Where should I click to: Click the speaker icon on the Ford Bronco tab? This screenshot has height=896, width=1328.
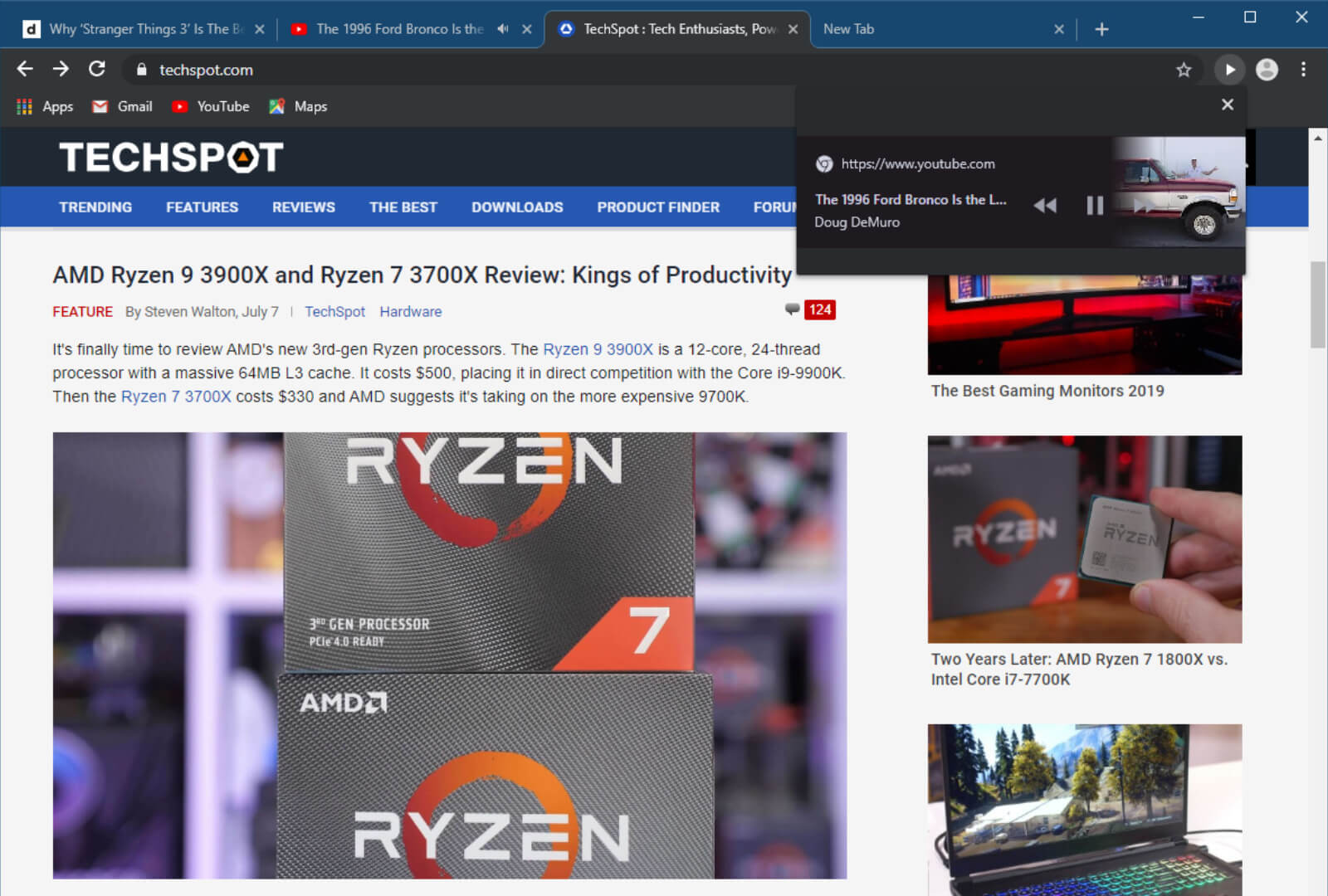pyautogui.click(x=502, y=29)
